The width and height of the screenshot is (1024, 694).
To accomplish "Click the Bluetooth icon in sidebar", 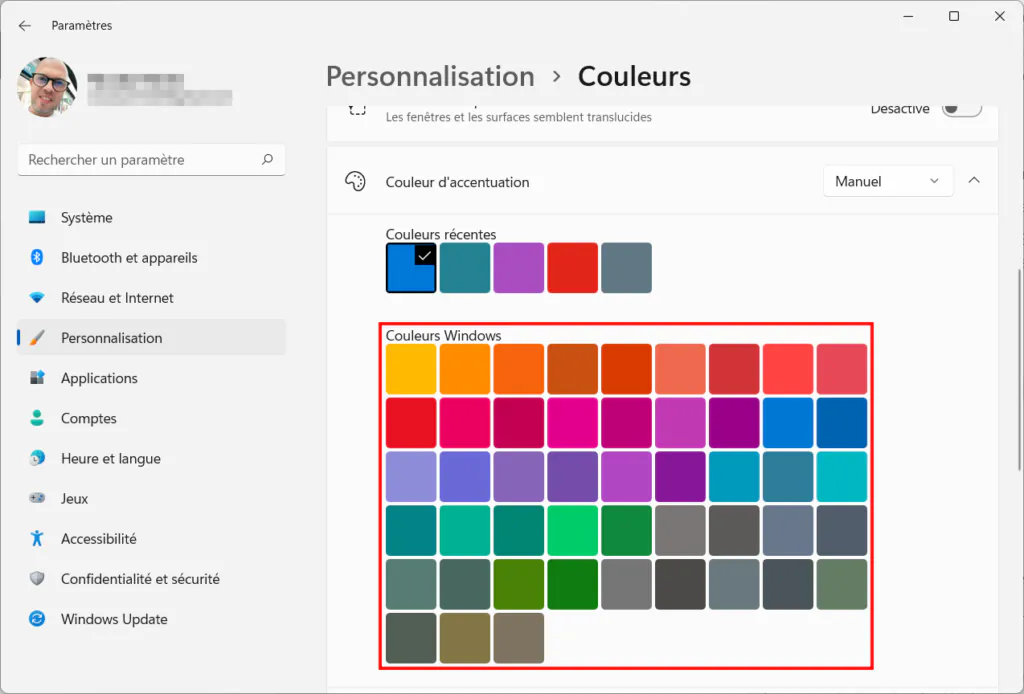I will pyautogui.click(x=37, y=257).
